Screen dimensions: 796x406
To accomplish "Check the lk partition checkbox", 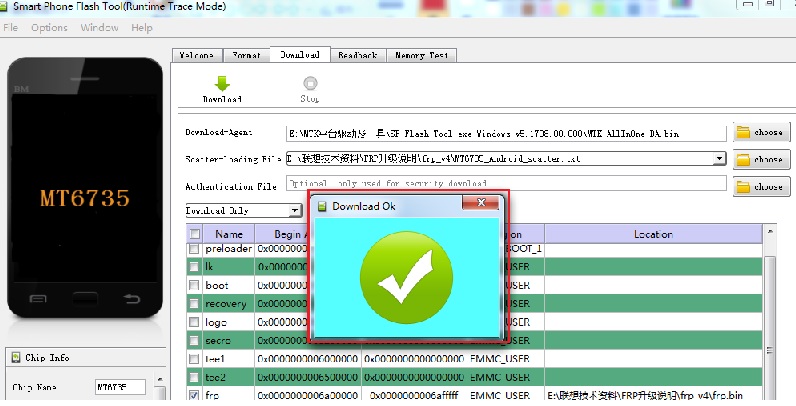I will pyautogui.click(x=193, y=267).
